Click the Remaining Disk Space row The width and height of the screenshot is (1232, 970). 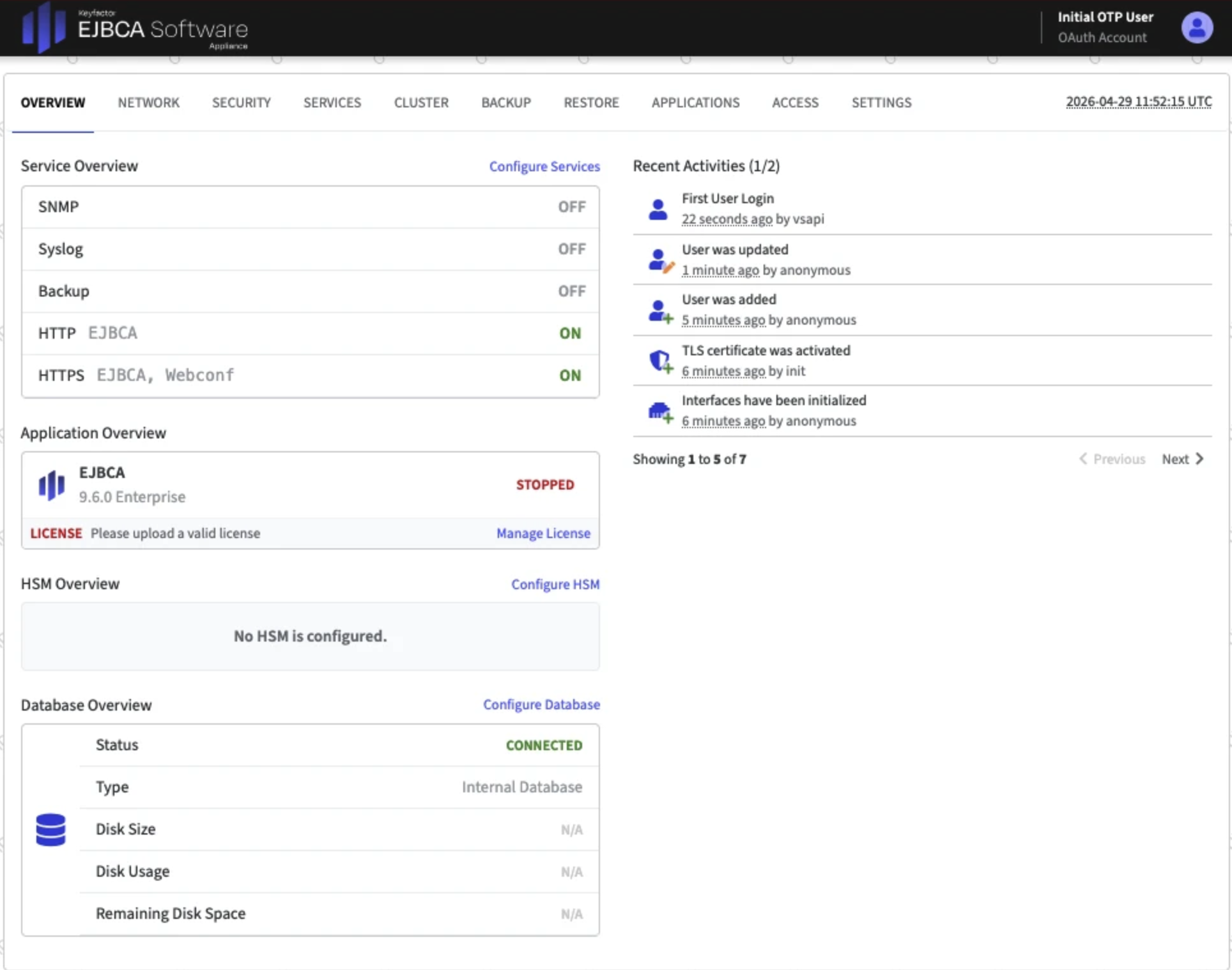(339, 914)
